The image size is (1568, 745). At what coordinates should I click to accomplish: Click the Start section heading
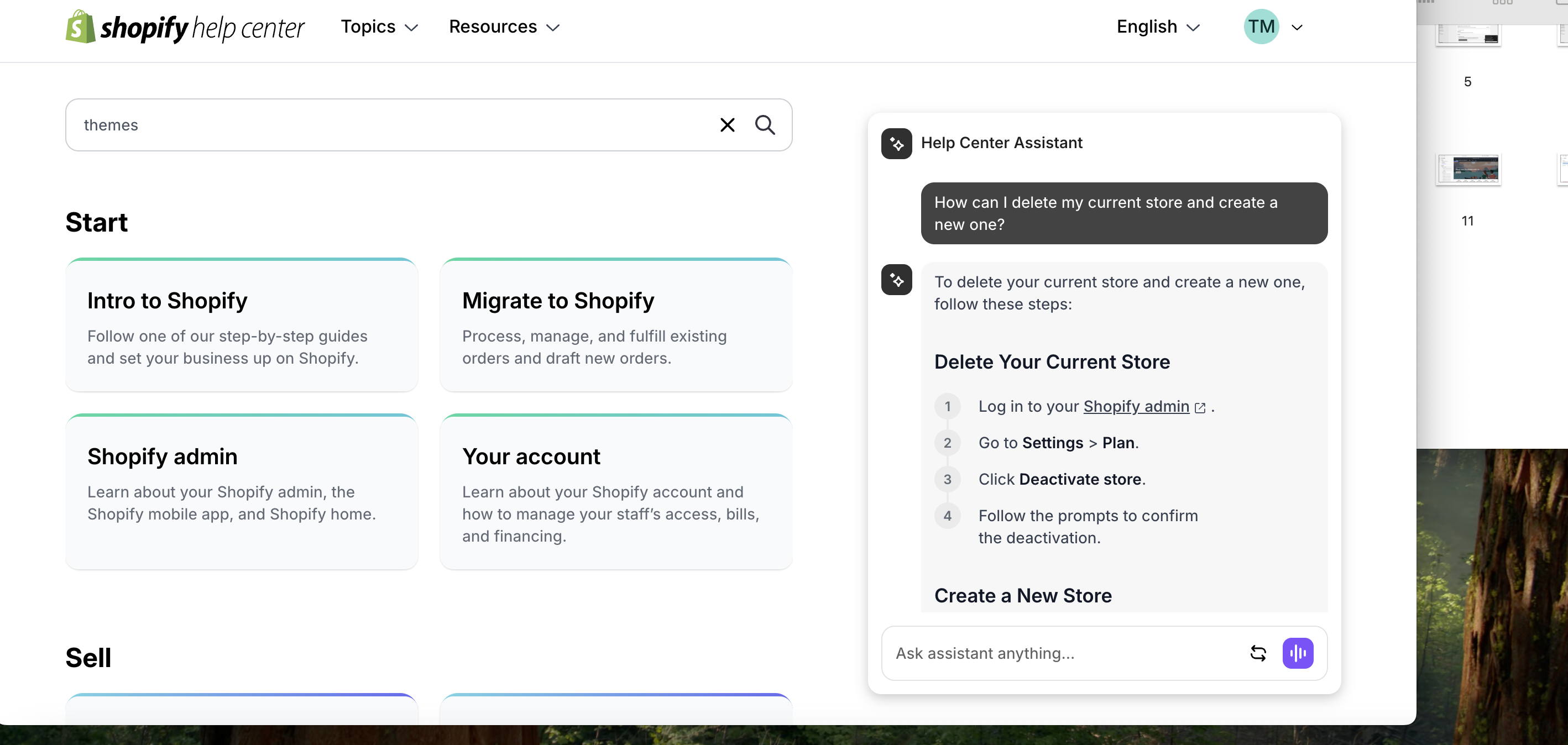tap(96, 222)
